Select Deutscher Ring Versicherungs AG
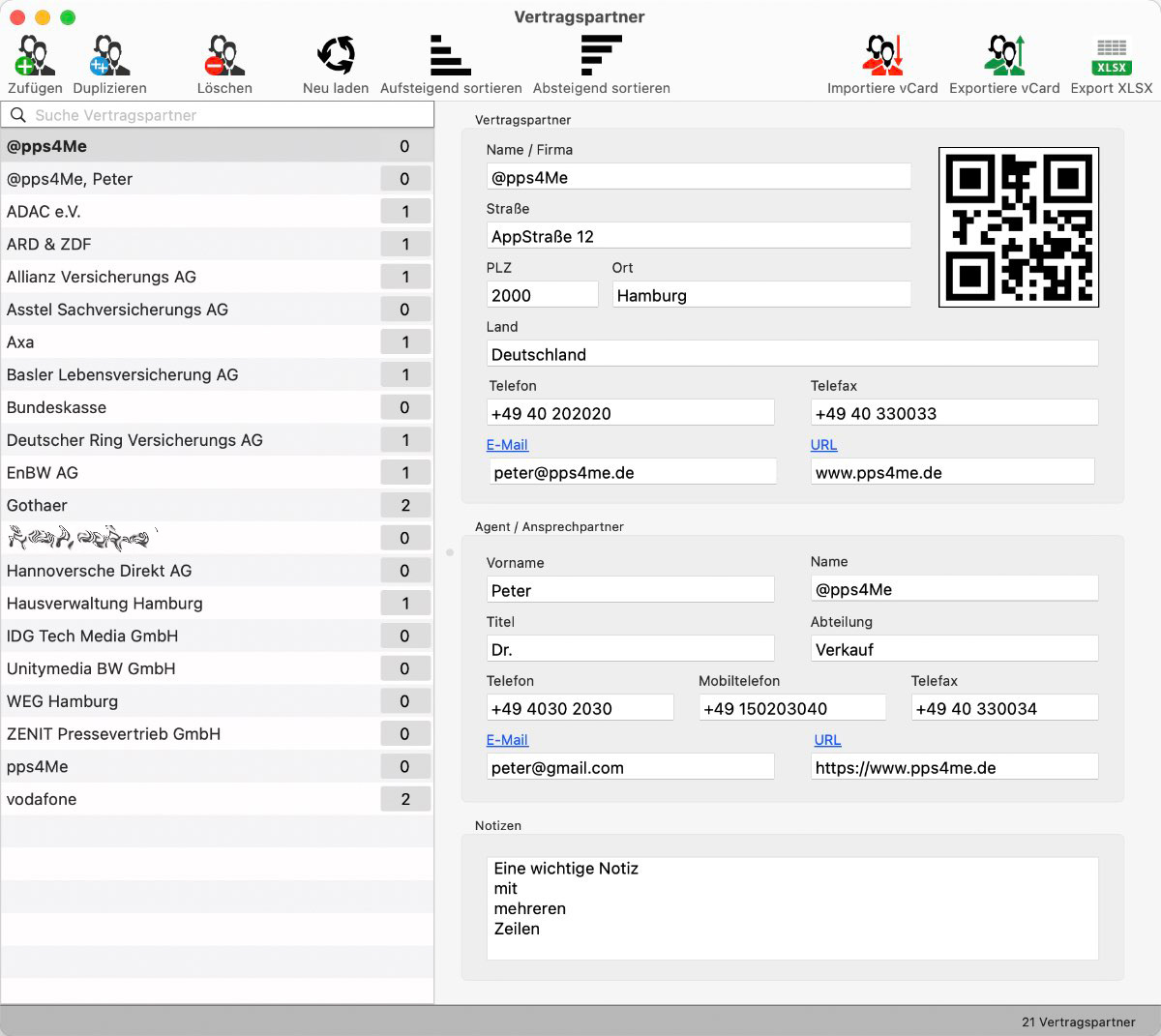Image resolution: width=1161 pixels, height=1036 pixels. pyautogui.click(x=217, y=440)
